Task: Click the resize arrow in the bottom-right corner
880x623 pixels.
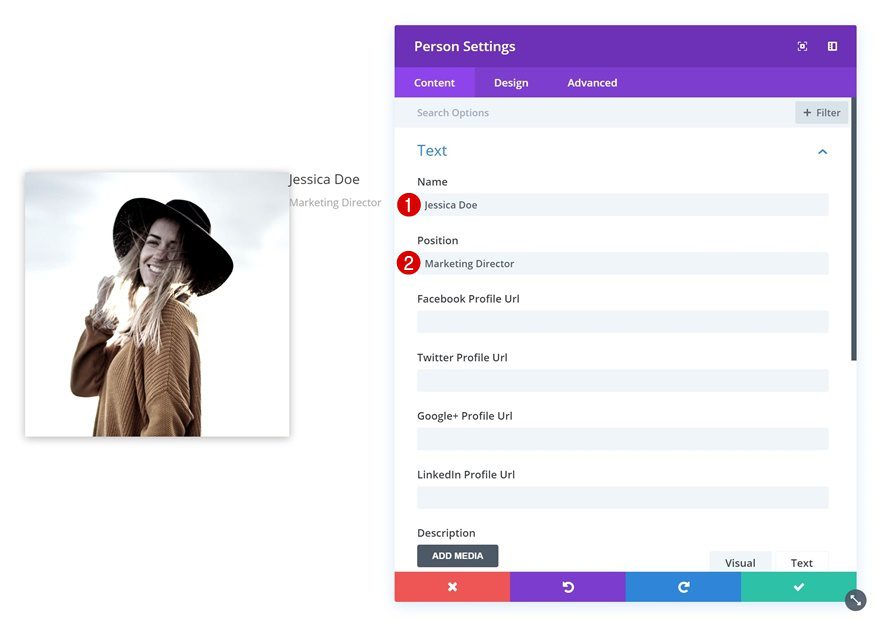Action: pos(855,600)
